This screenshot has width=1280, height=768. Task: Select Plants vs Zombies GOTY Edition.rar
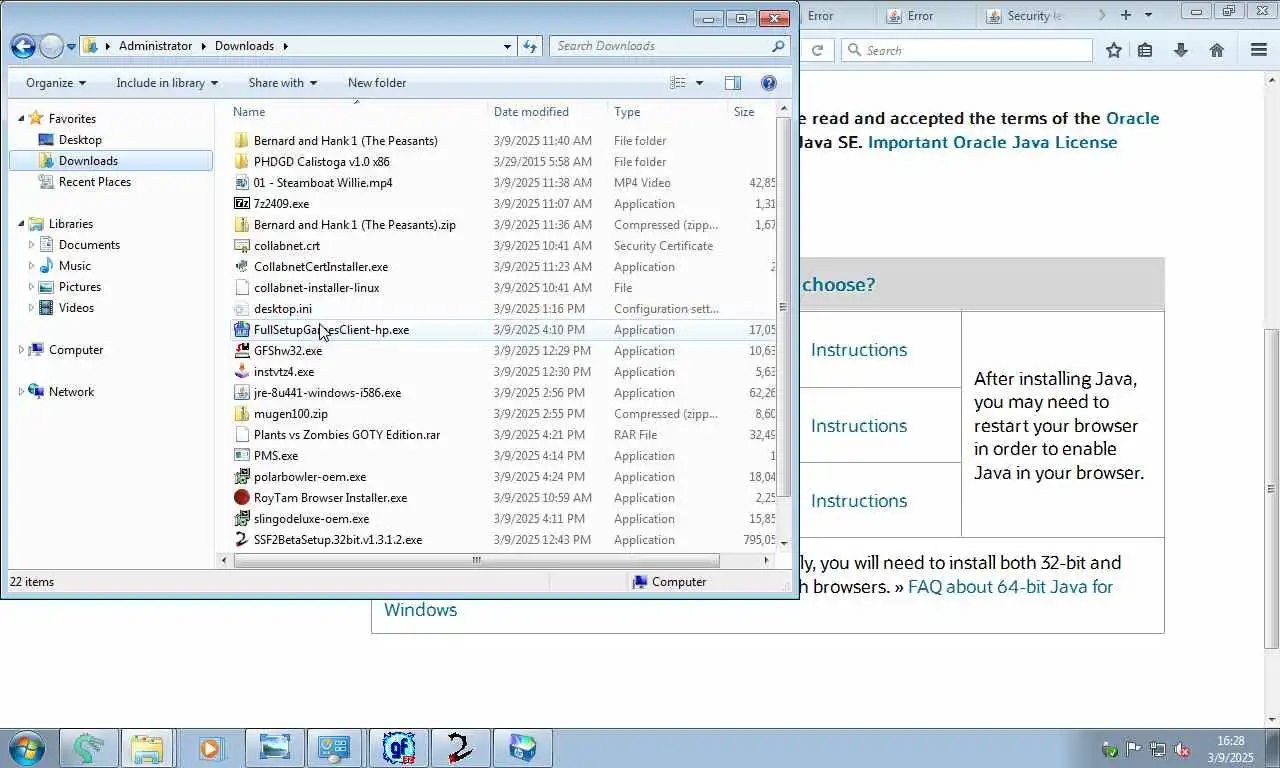coord(347,435)
